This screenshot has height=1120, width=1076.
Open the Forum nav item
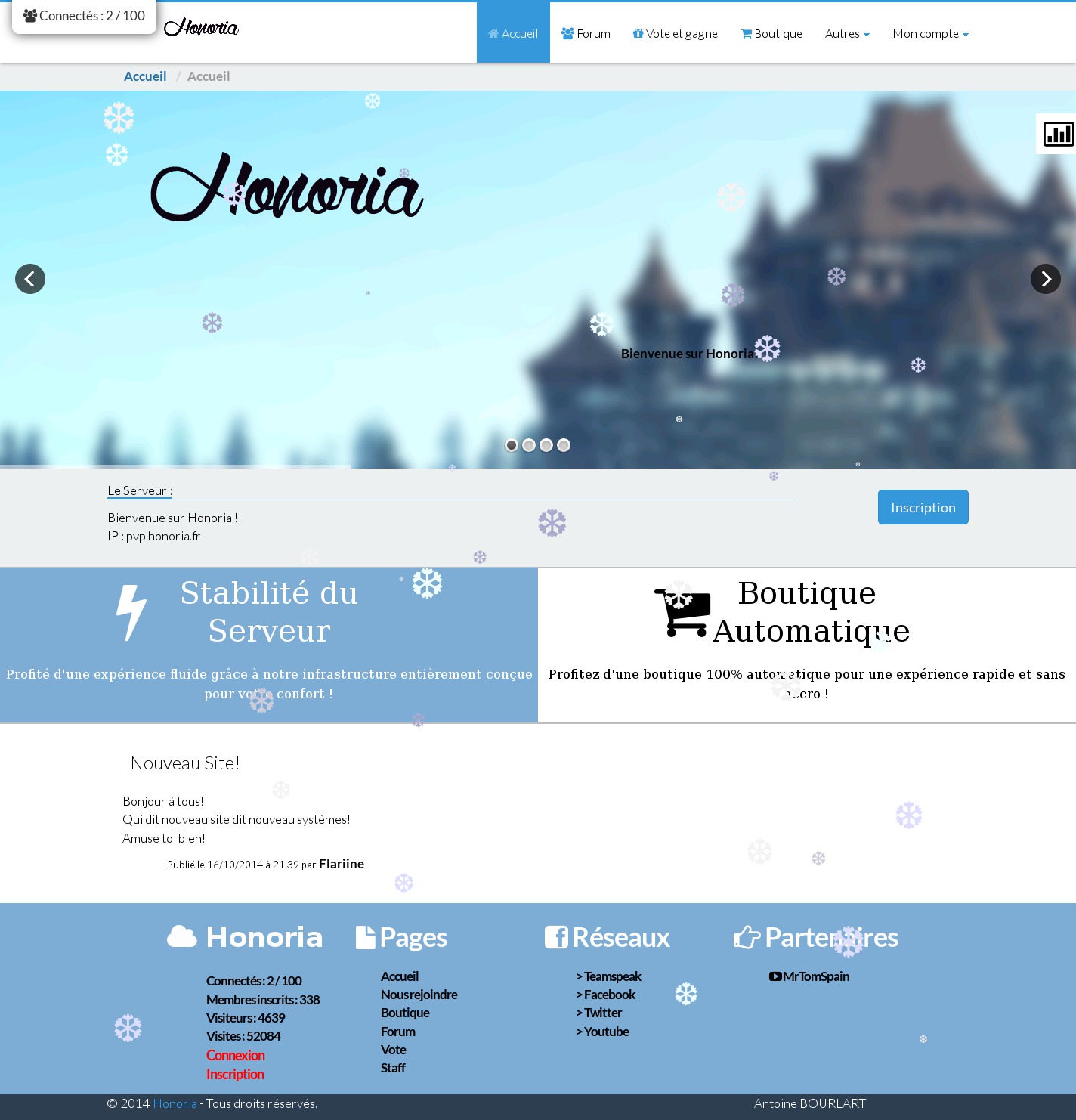586,33
